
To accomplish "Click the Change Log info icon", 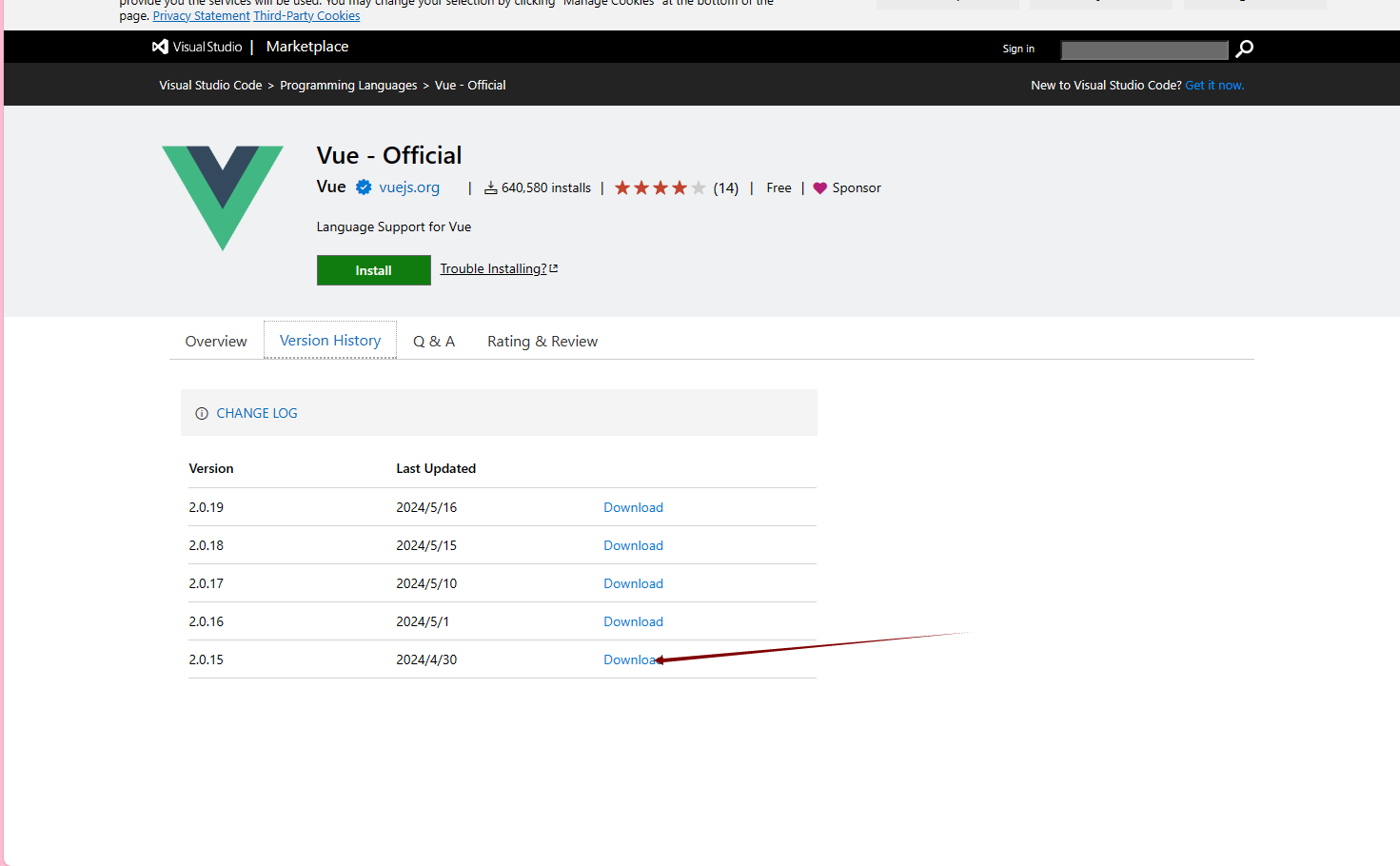I will (202, 413).
